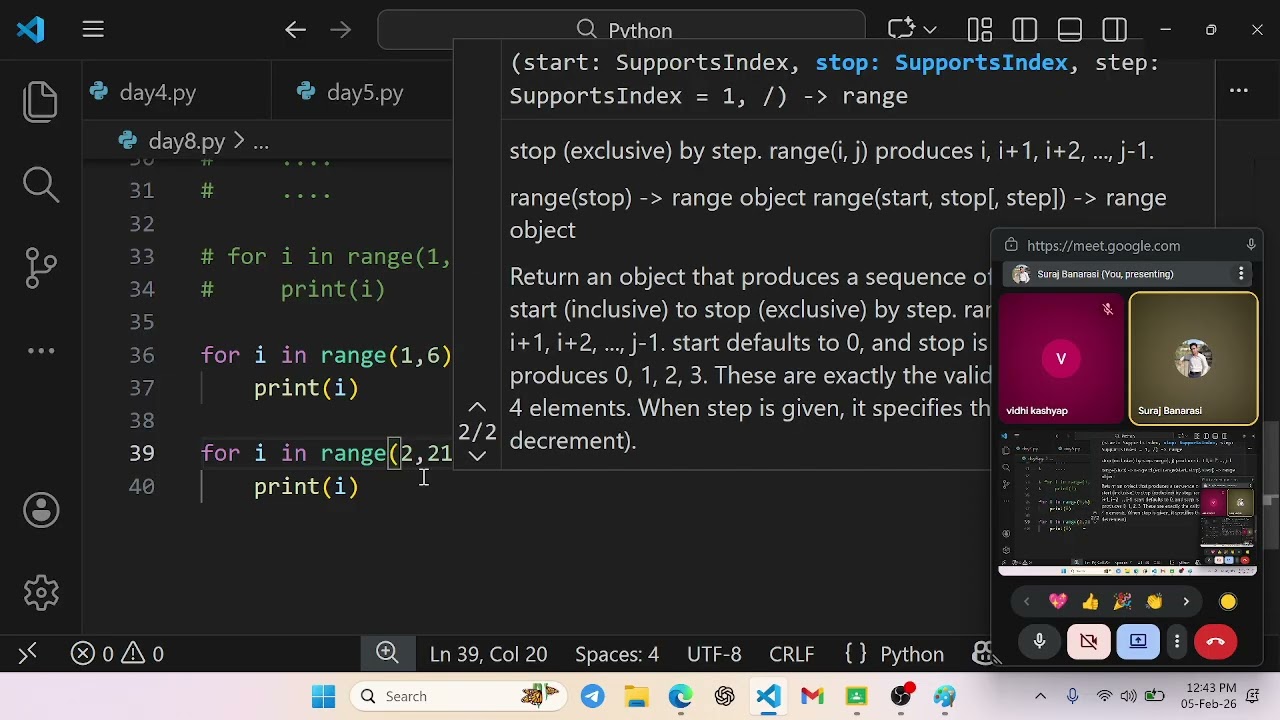The image size is (1280, 720).
Task: Open editor More Actions ellipsis menu
Action: click(x=1239, y=91)
